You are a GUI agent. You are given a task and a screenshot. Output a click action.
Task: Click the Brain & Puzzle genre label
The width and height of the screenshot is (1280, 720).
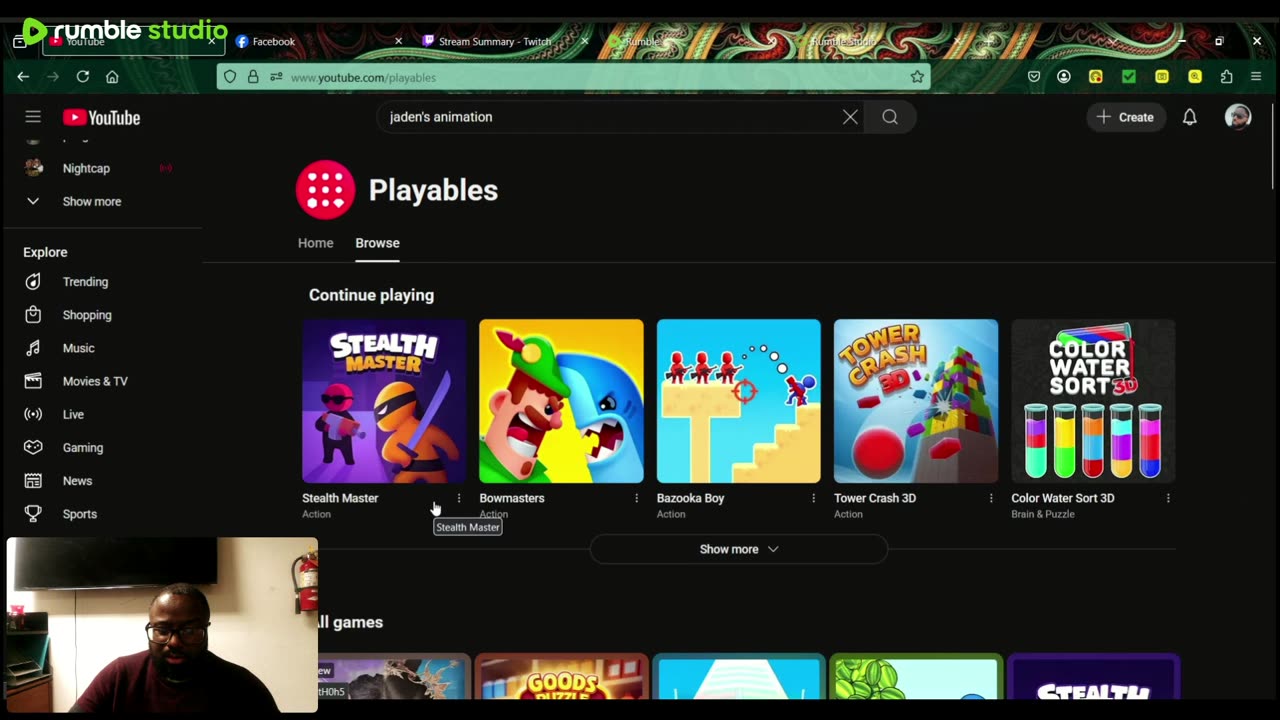click(x=1043, y=514)
